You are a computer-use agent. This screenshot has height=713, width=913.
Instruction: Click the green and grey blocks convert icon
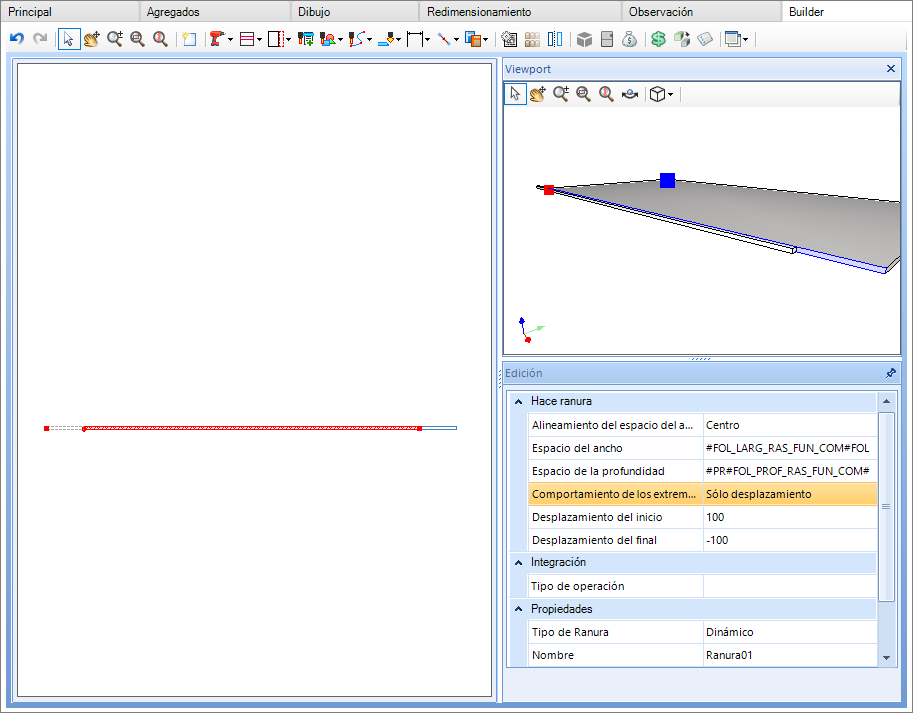682,39
